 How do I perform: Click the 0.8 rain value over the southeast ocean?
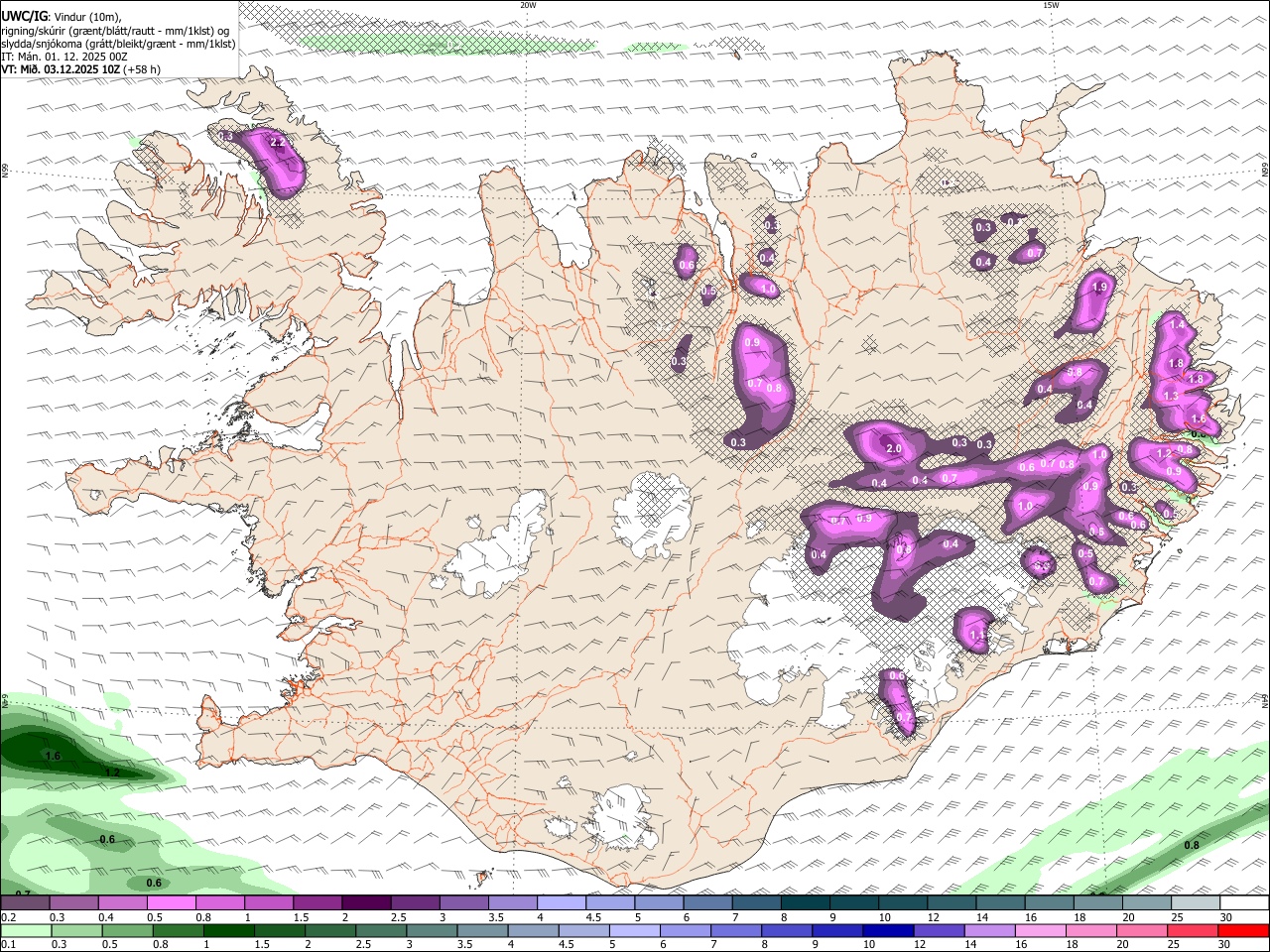pos(1192,846)
